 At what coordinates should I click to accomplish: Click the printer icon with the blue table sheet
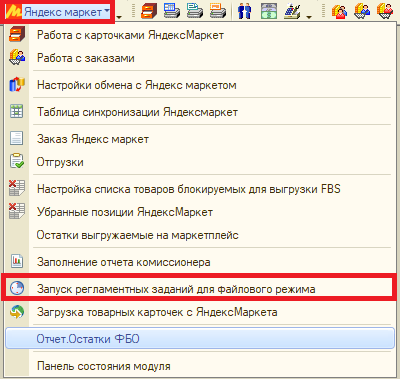172,11
